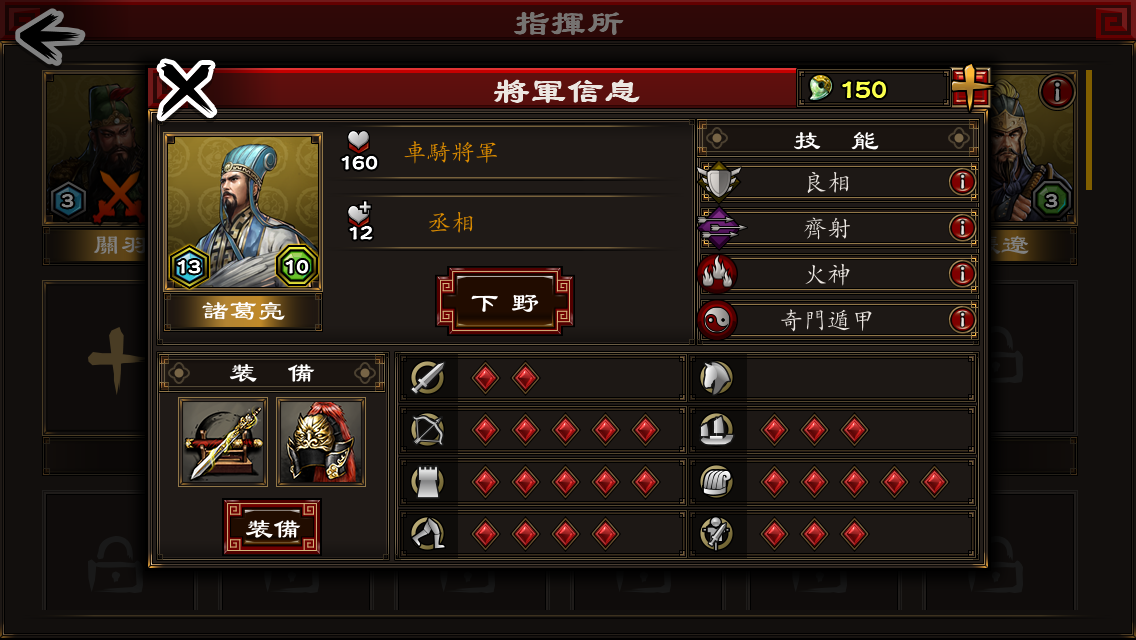Viewport: 1136px width, 640px height.
Task: Select the bow attribute icon
Action: 427,431
